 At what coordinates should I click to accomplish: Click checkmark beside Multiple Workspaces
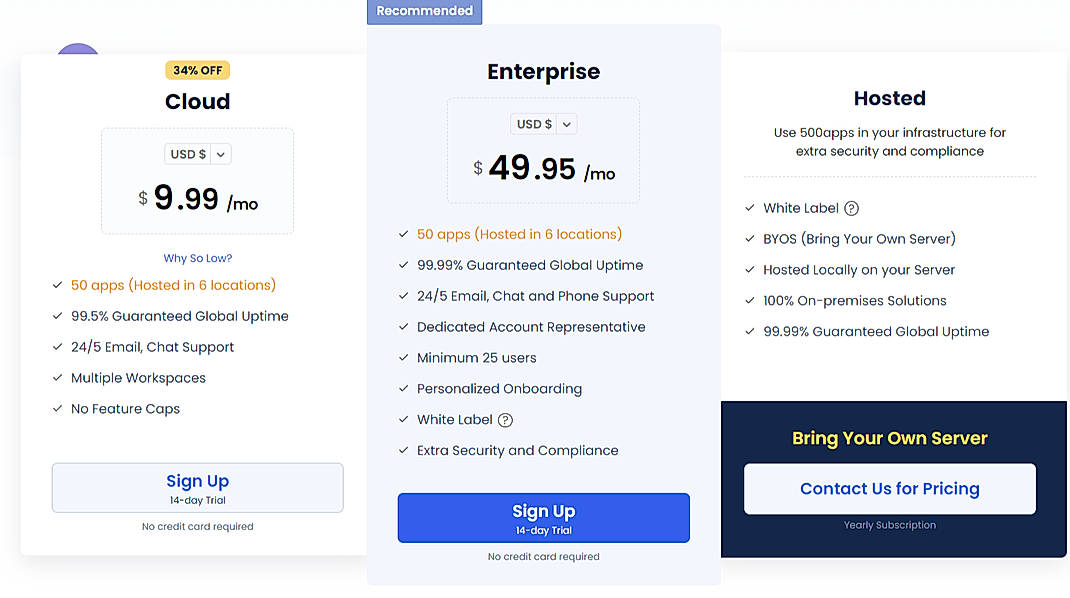click(x=57, y=378)
